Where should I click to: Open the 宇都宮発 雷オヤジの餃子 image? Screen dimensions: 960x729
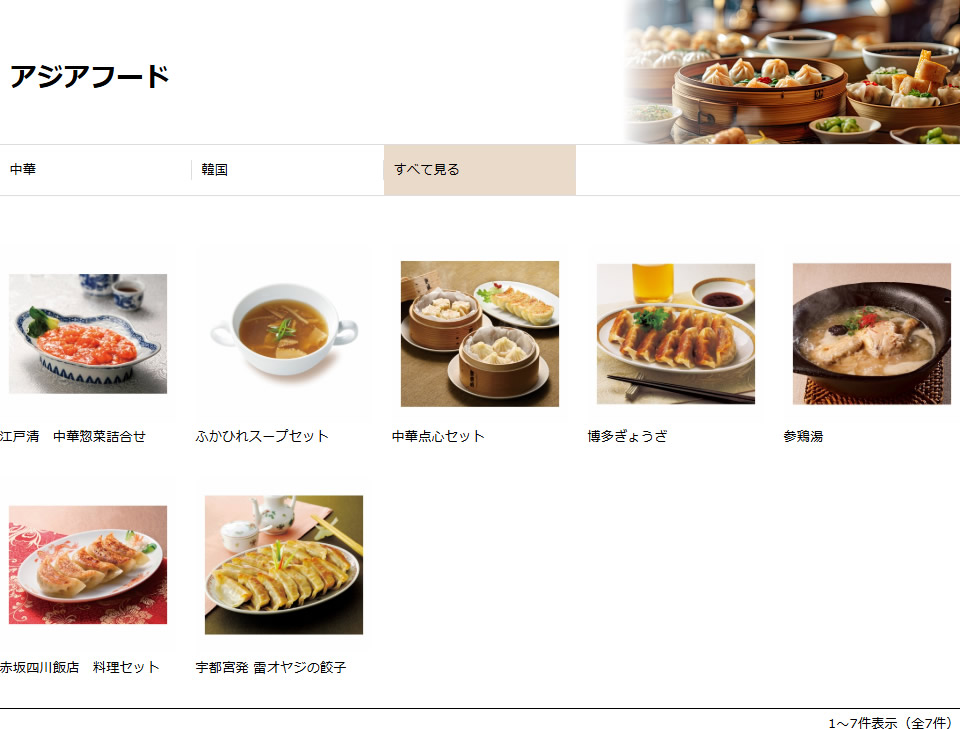pyautogui.click(x=283, y=565)
